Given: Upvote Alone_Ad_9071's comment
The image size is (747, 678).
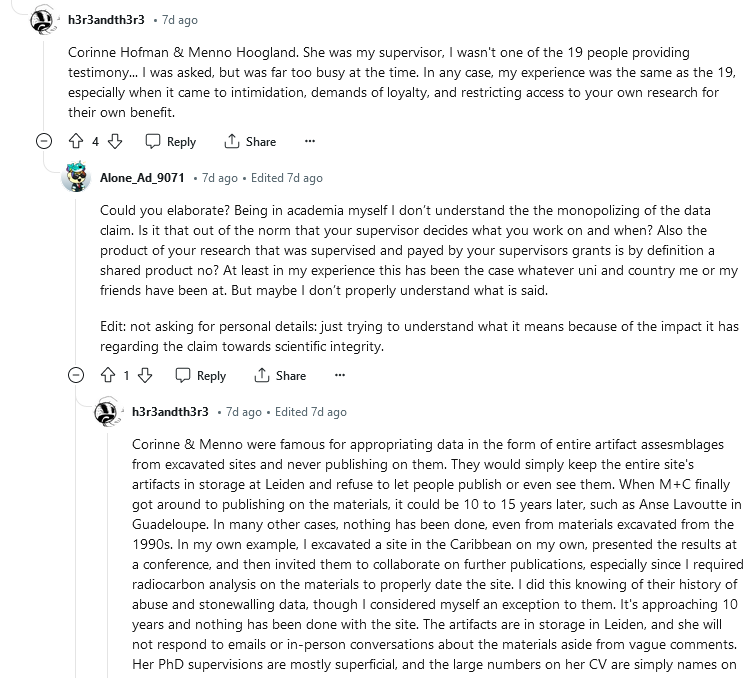Looking at the screenshot, I should pyautogui.click(x=108, y=376).
